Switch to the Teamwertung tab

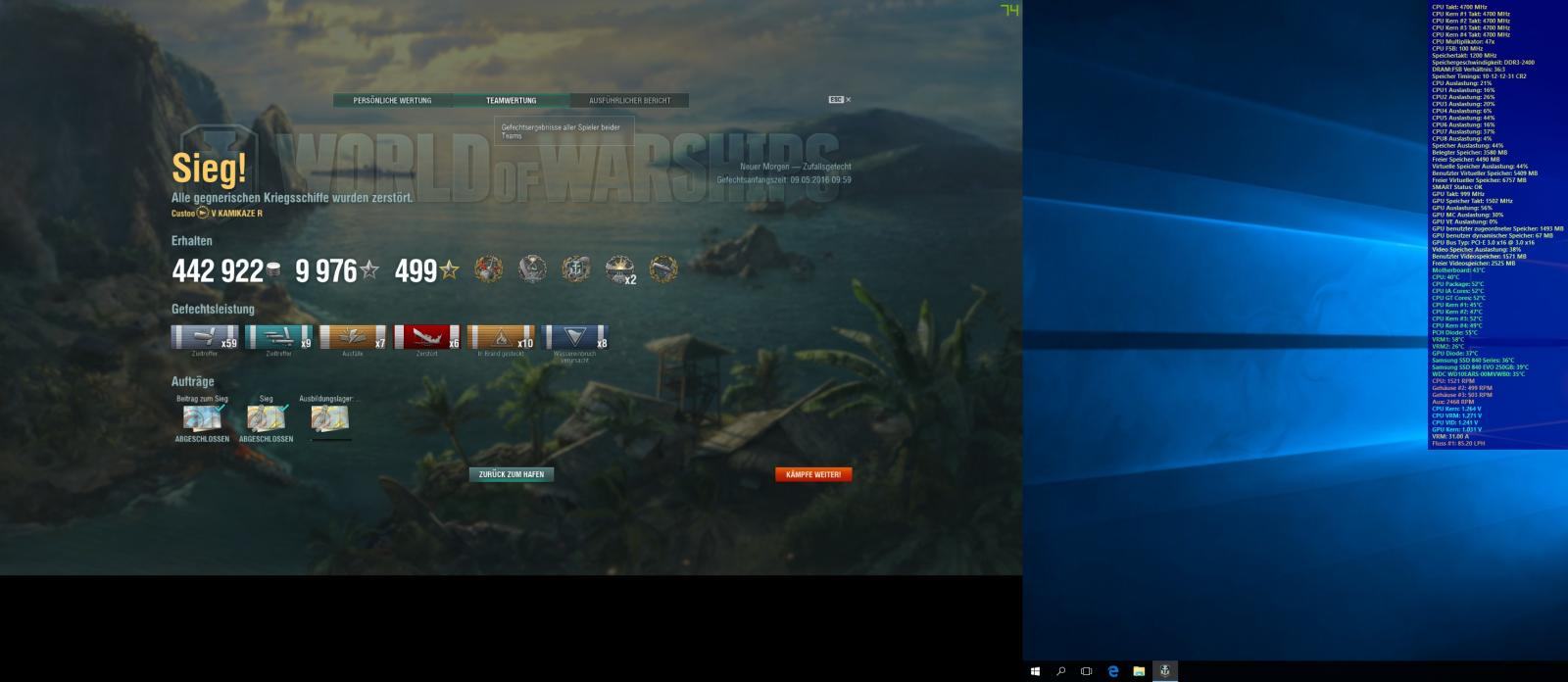click(511, 100)
